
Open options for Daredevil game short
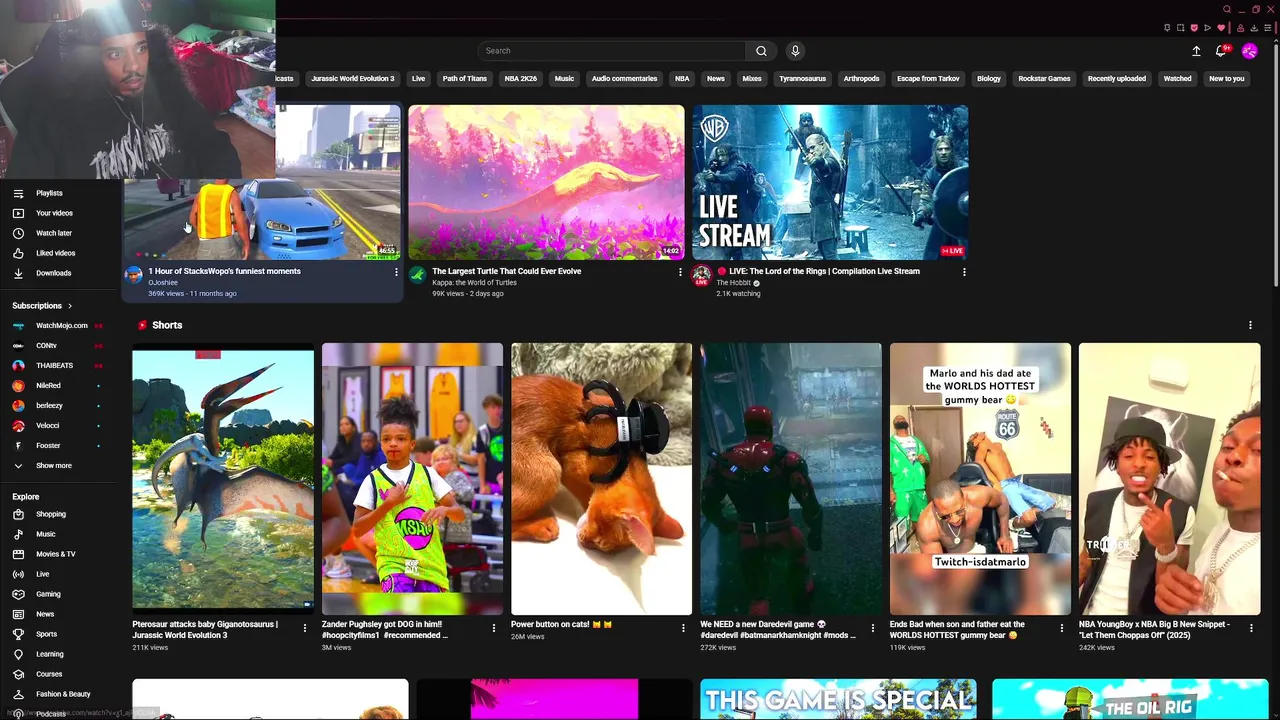click(x=872, y=628)
